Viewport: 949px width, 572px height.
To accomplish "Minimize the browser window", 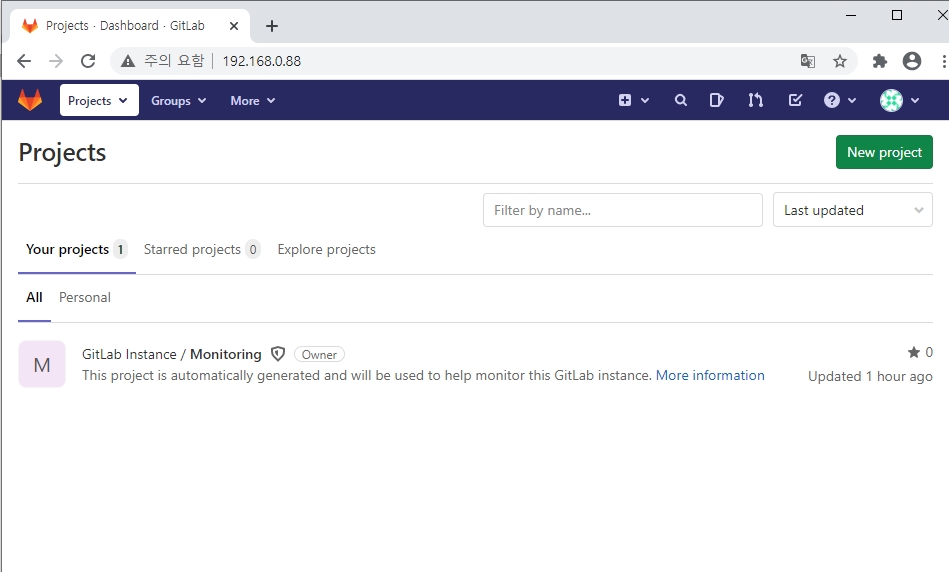I will [x=851, y=15].
